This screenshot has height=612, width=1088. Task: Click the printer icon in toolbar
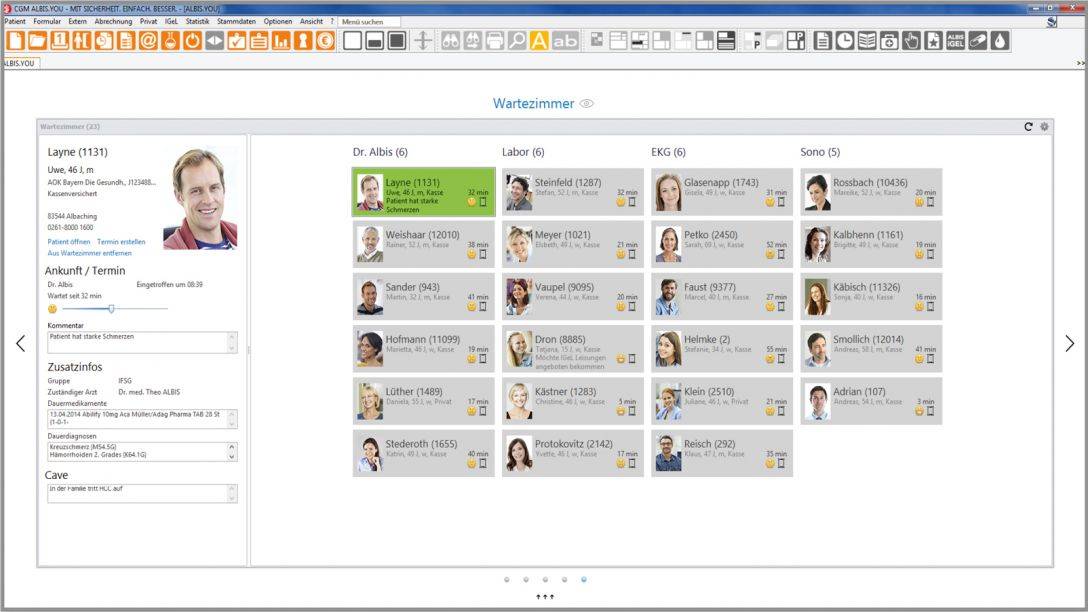pos(495,41)
